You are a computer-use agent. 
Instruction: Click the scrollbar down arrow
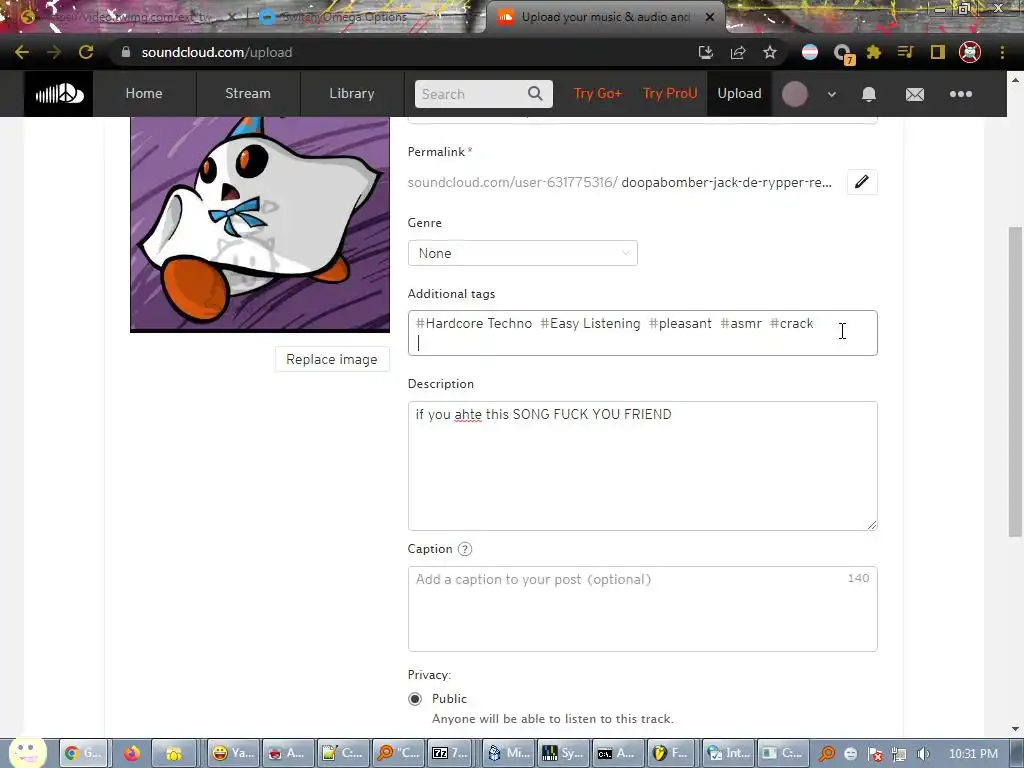(1015, 729)
